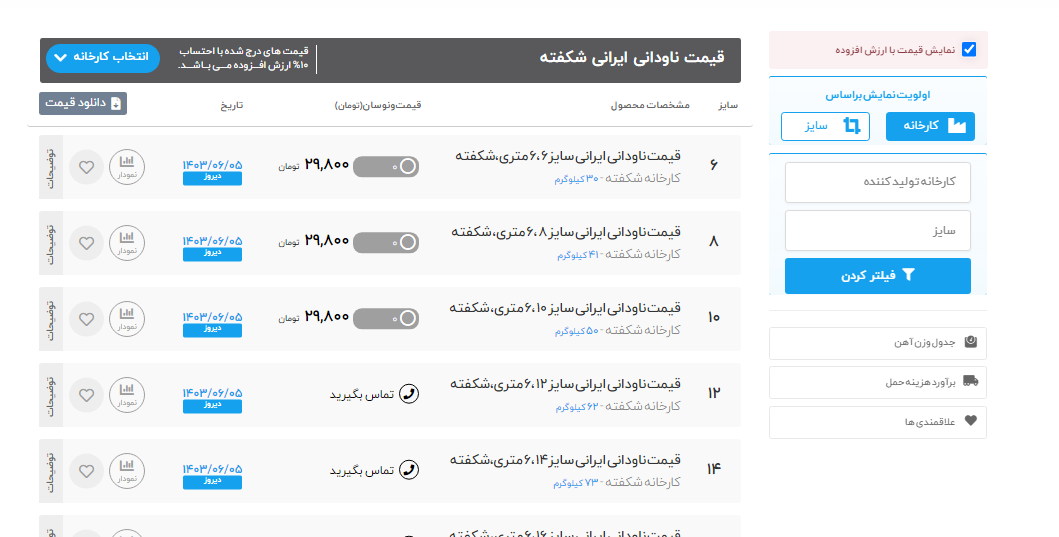The width and height of the screenshot is (1059, 537).
Task: Favorite the size 8 product with heart icon
Action: 86,243
